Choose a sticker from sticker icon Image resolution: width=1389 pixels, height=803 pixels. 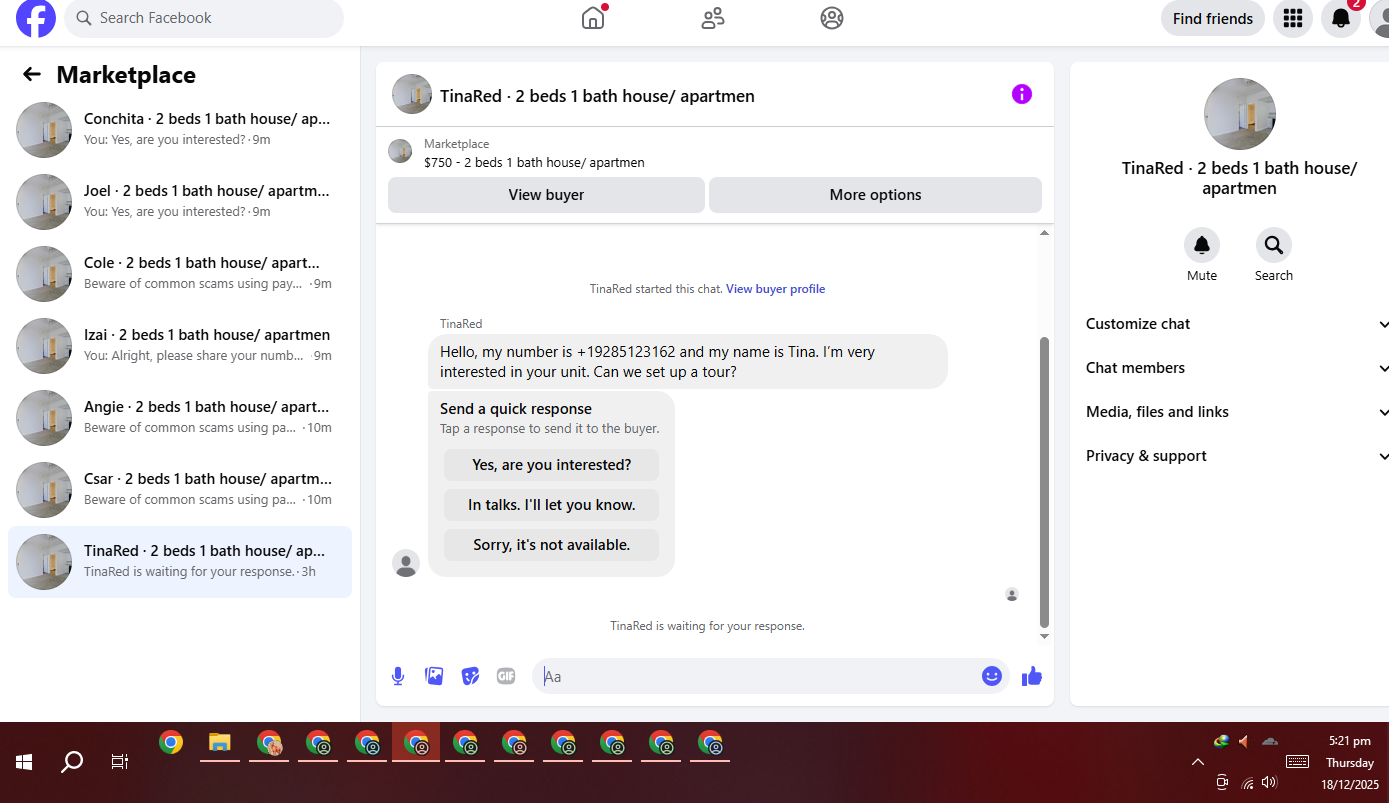(x=470, y=676)
